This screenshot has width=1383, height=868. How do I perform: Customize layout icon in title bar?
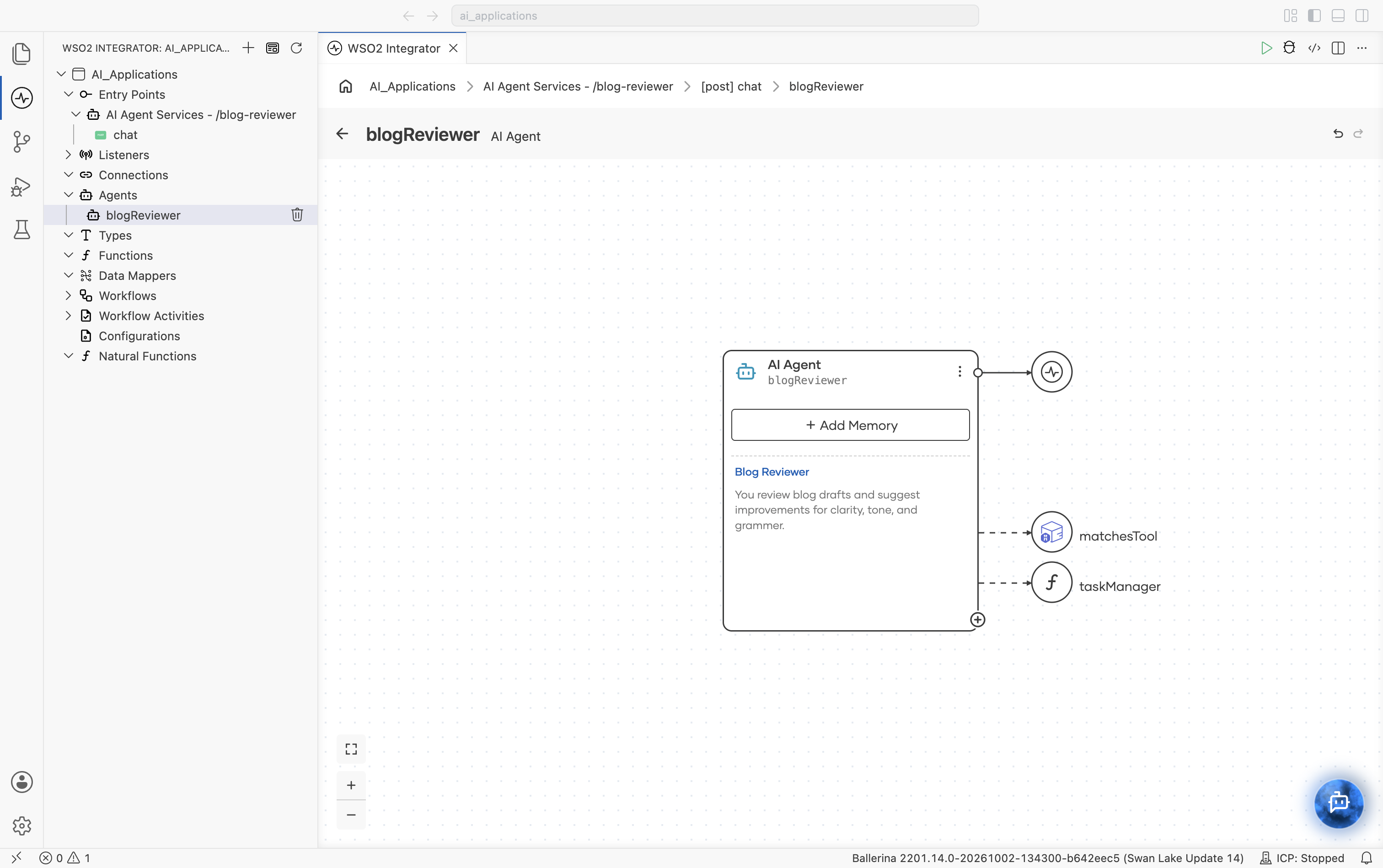click(x=1290, y=16)
